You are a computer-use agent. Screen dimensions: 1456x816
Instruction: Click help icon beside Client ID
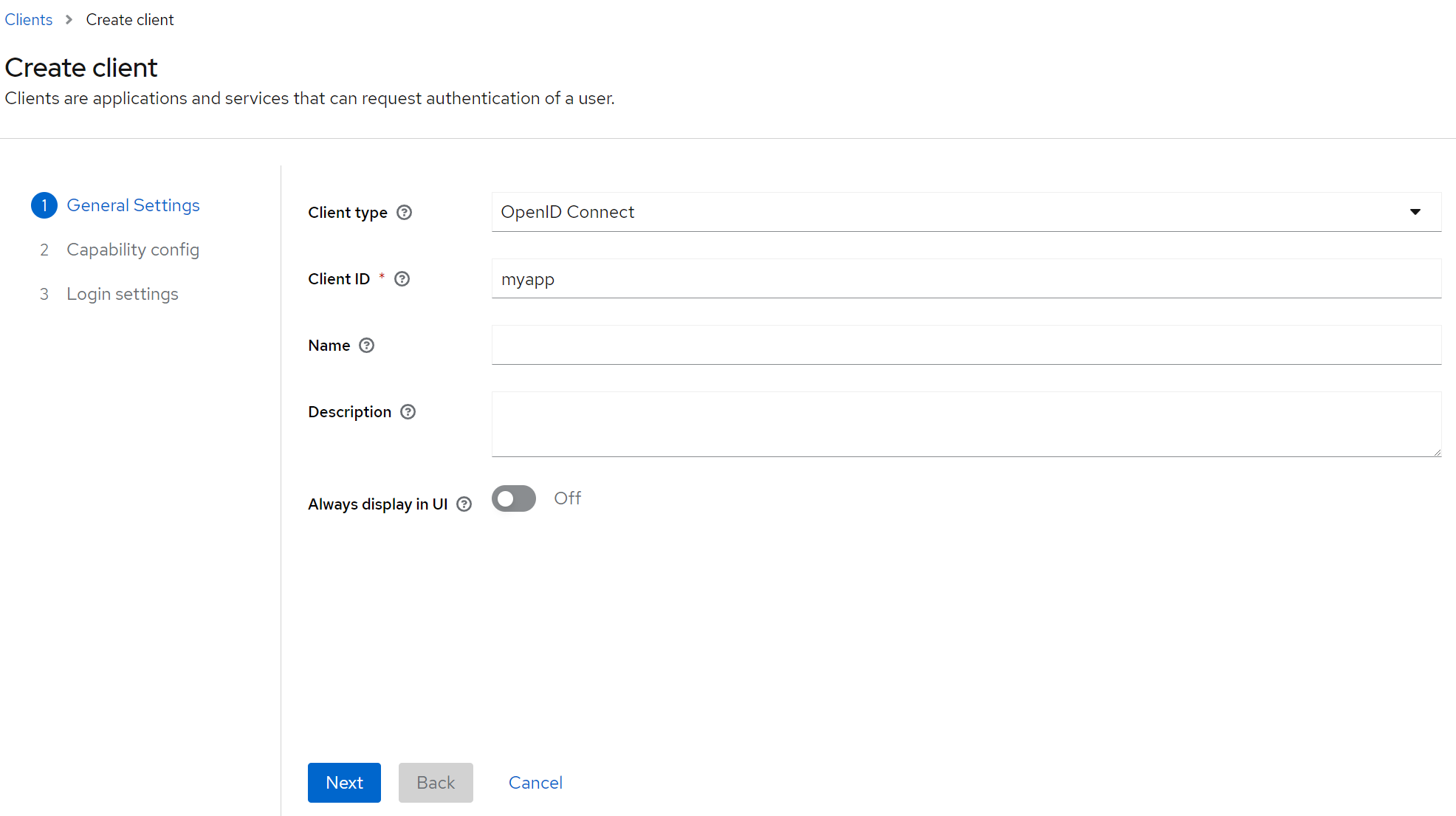[402, 279]
